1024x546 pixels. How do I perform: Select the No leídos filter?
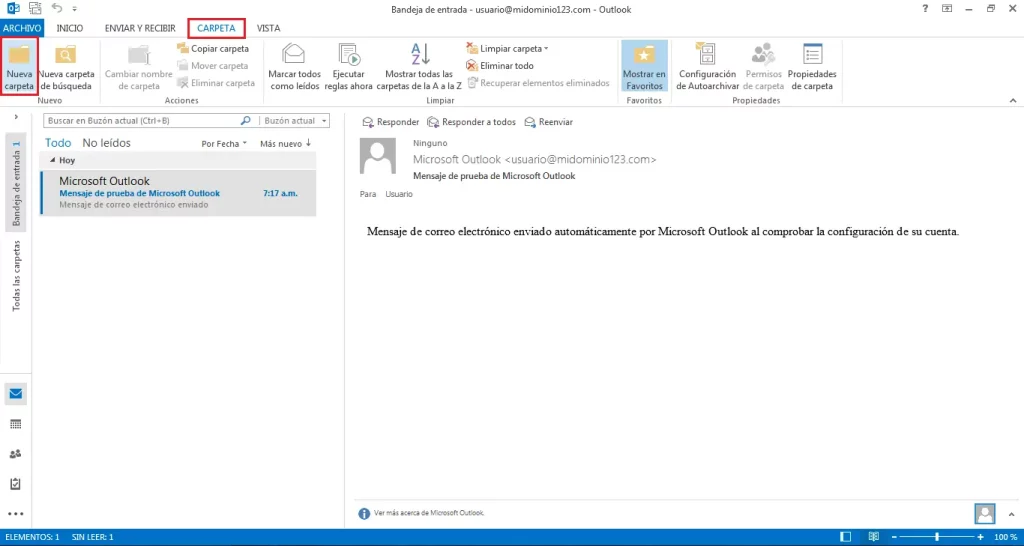coord(106,143)
